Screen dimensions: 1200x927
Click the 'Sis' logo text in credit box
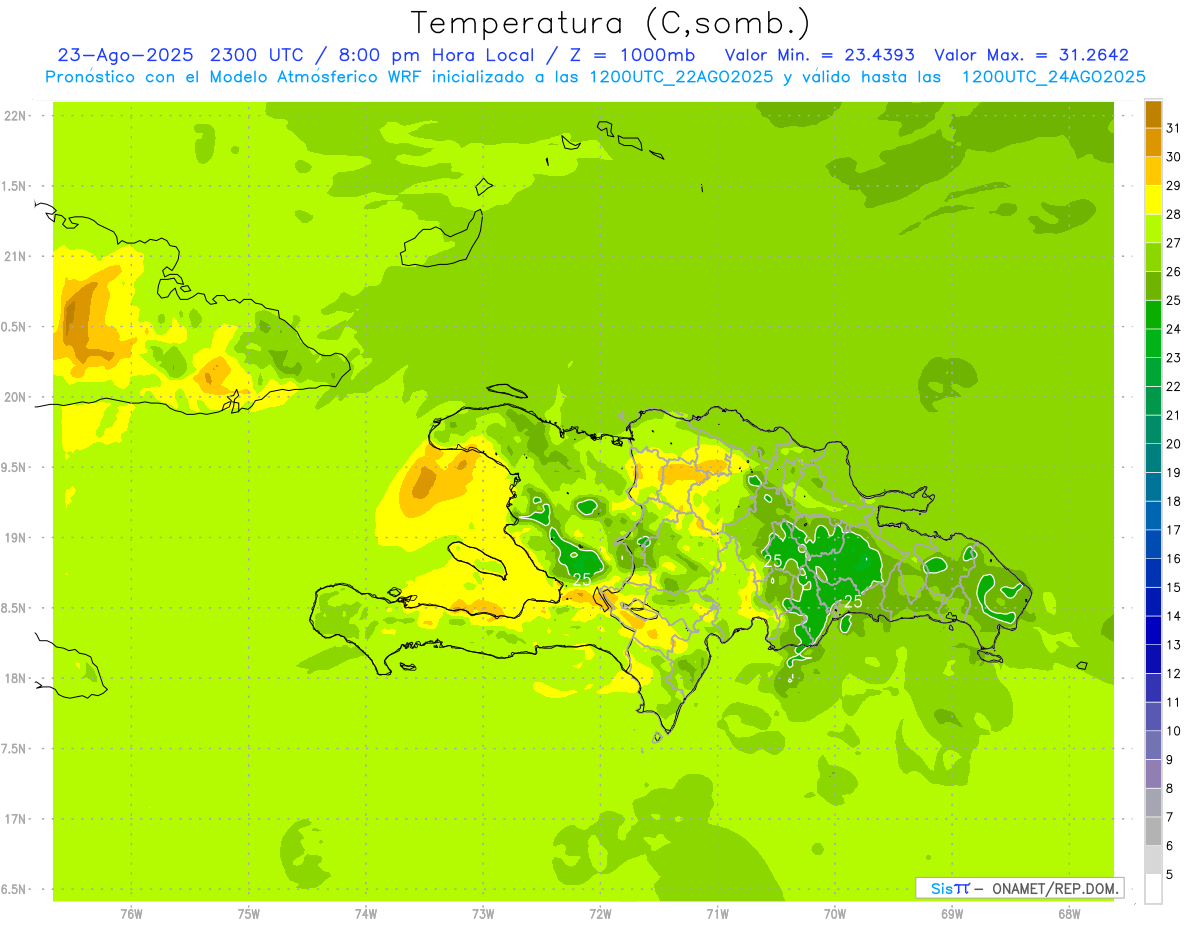pos(941,888)
